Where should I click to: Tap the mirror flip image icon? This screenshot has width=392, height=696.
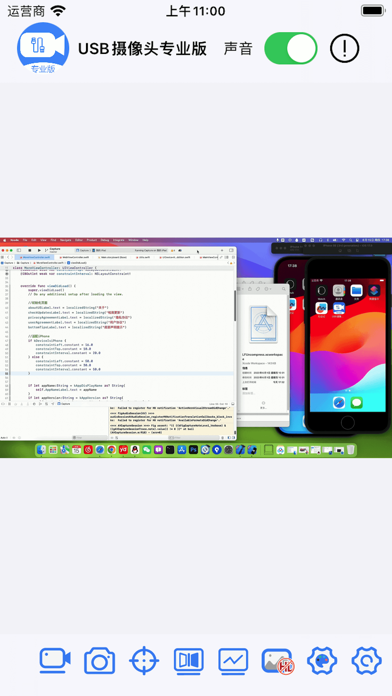[x=189, y=661]
